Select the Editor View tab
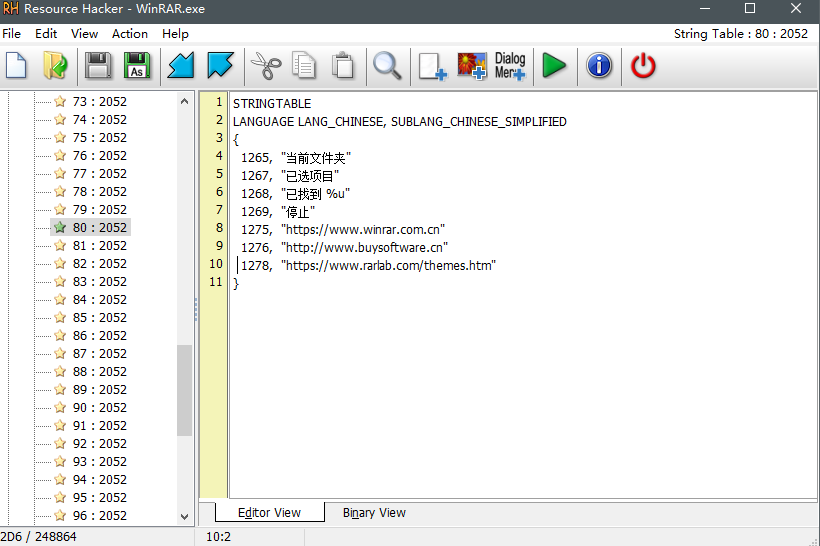The width and height of the screenshot is (820, 546). 269,512
